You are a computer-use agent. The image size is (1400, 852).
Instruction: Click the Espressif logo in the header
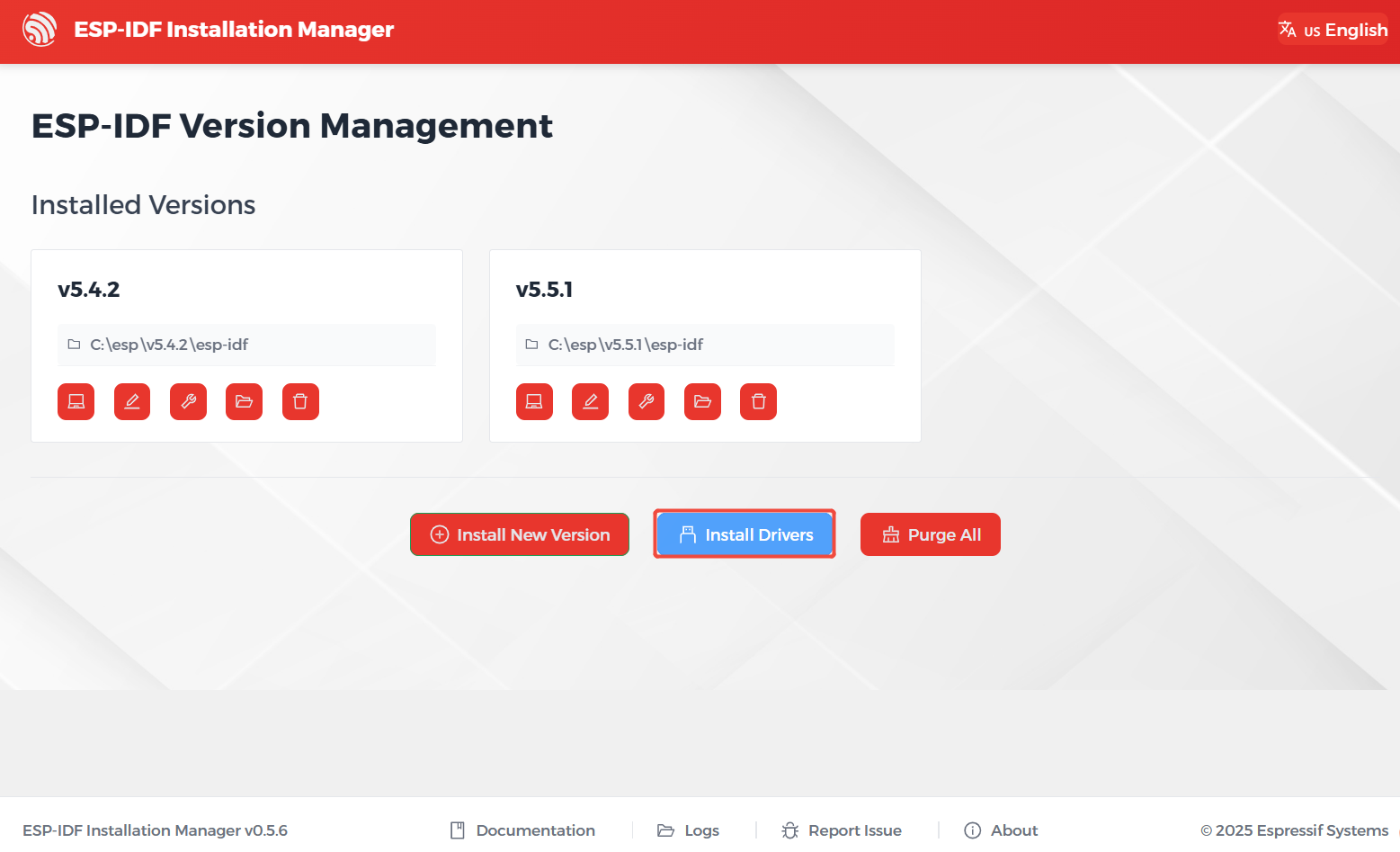click(40, 30)
